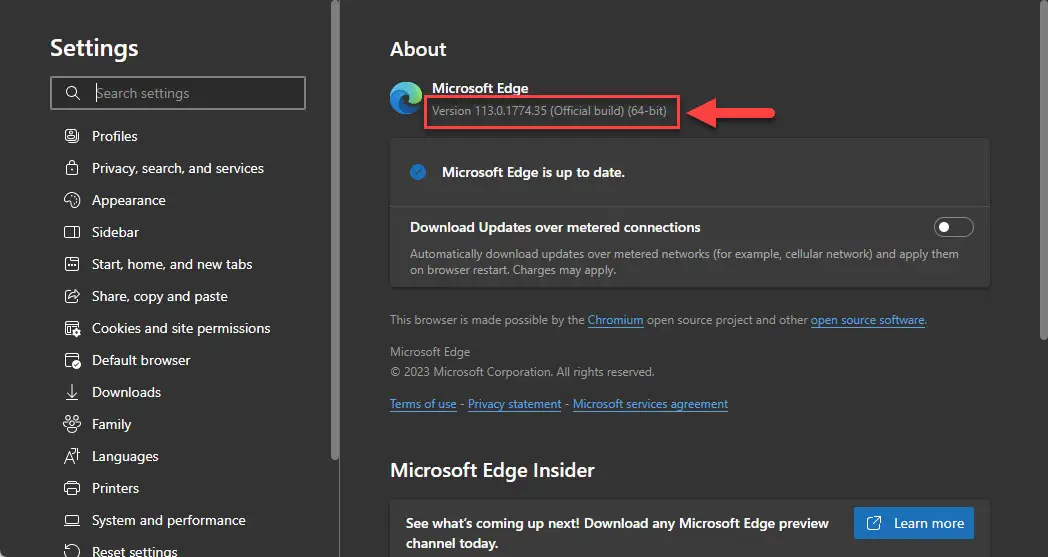This screenshot has width=1048, height=557.
Task: Click the Downloads arrow icon
Action: point(72,393)
